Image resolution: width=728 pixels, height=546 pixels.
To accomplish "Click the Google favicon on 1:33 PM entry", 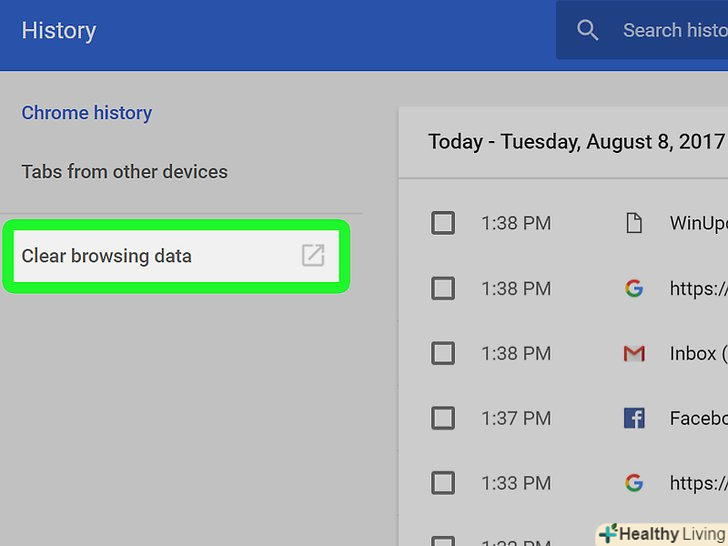I will pos(633,484).
